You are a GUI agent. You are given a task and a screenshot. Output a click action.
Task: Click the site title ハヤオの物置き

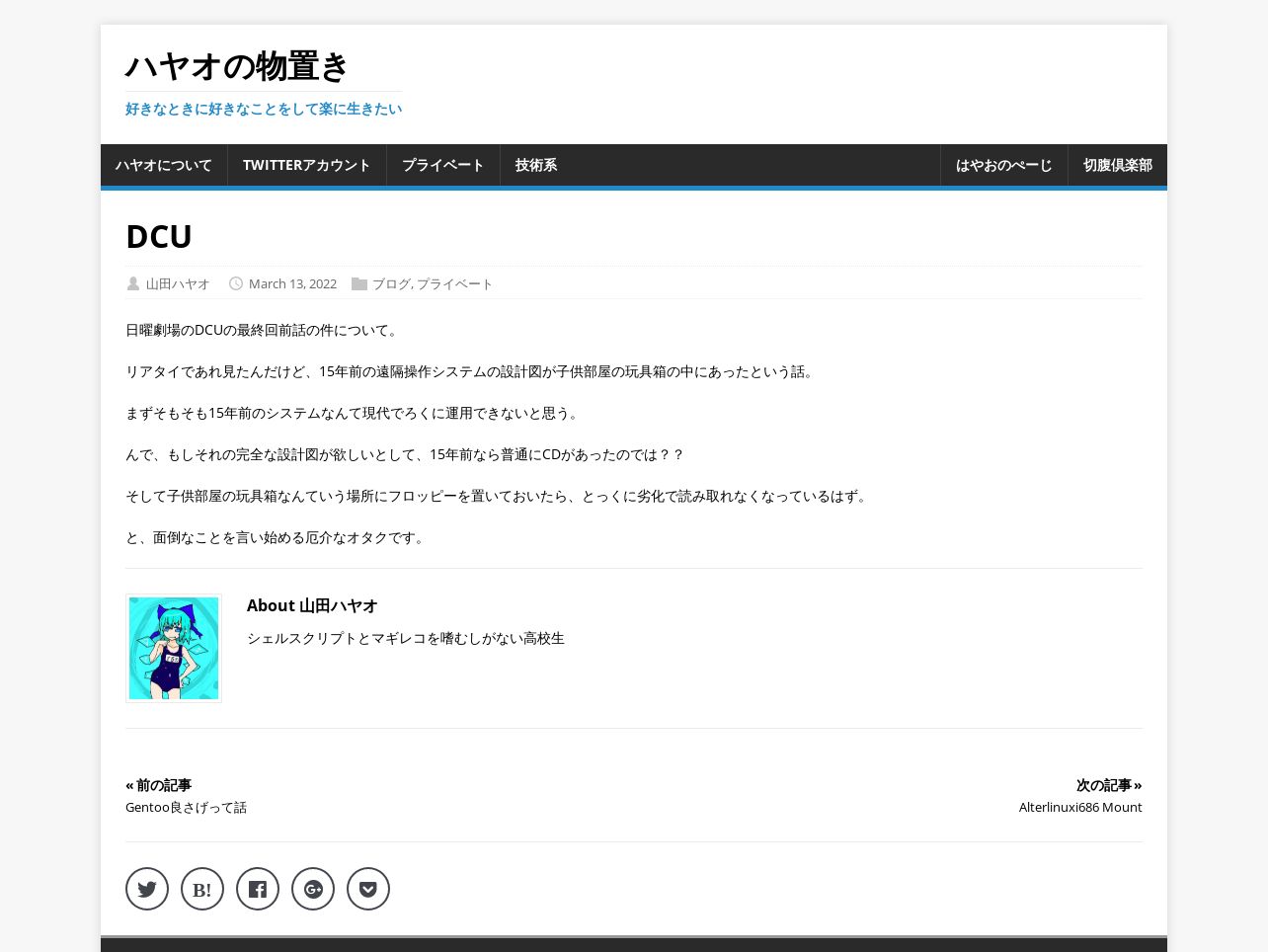click(x=238, y=66)
